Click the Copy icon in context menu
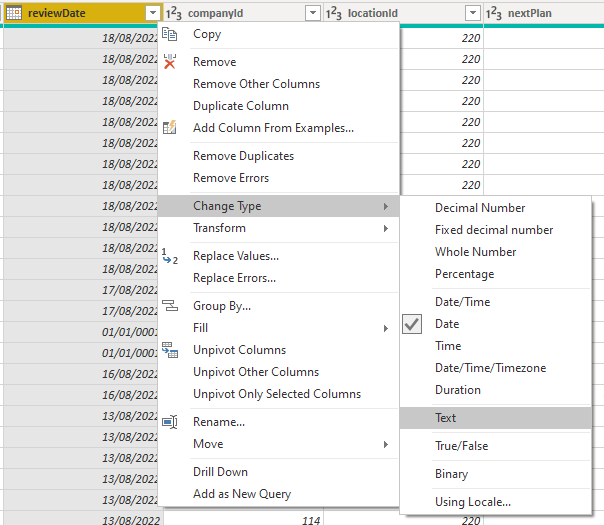This screenshot has height=525, width=604. 169,34
